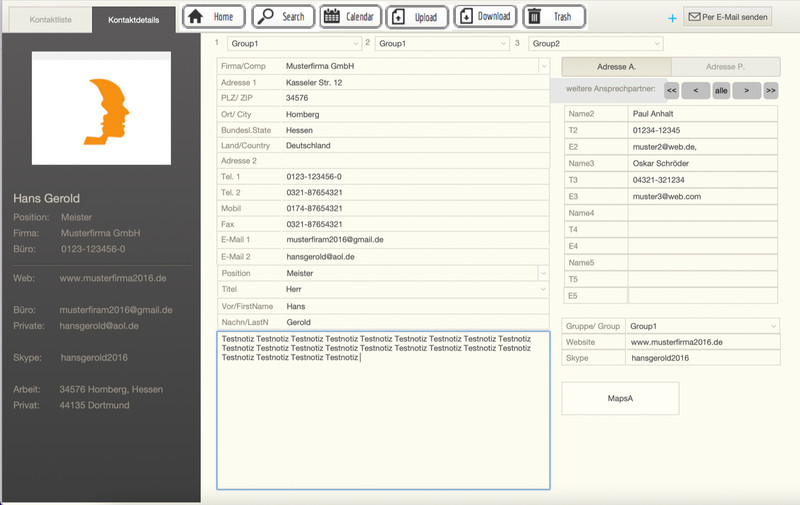800x505 pixels.
Task: Click the empty T5 field
Action: 703,280
